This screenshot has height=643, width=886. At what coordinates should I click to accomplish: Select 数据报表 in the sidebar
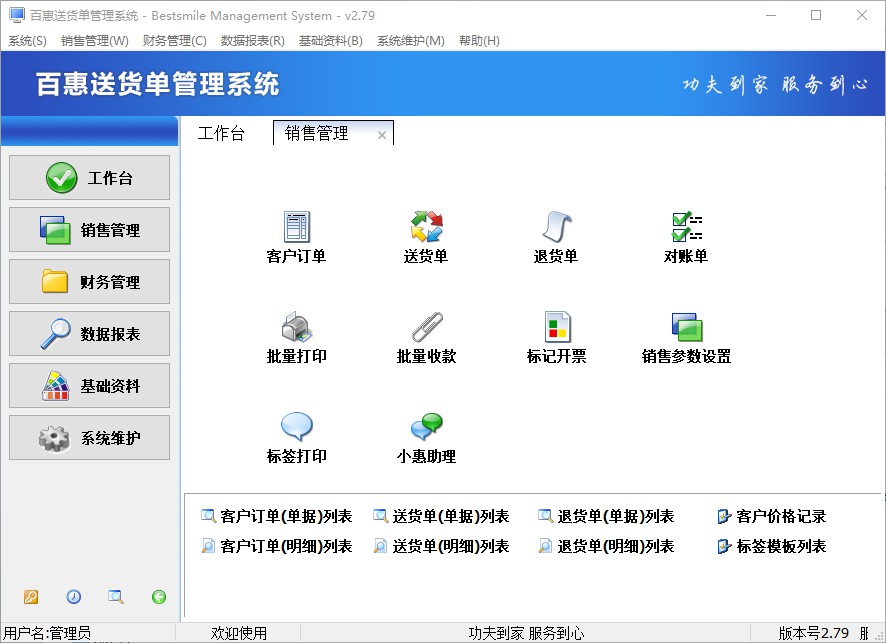point(88,334)
